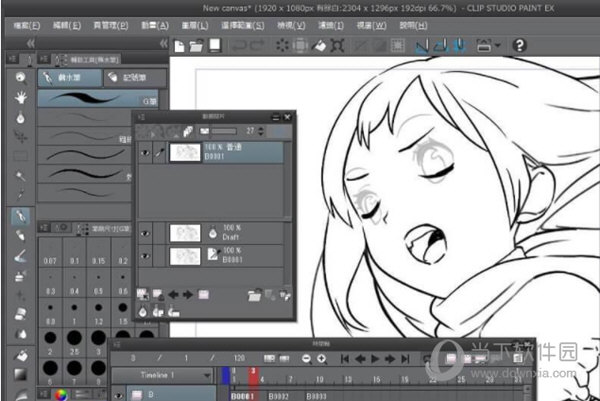Open the Edit (E) menu

(x=67, y=26)
